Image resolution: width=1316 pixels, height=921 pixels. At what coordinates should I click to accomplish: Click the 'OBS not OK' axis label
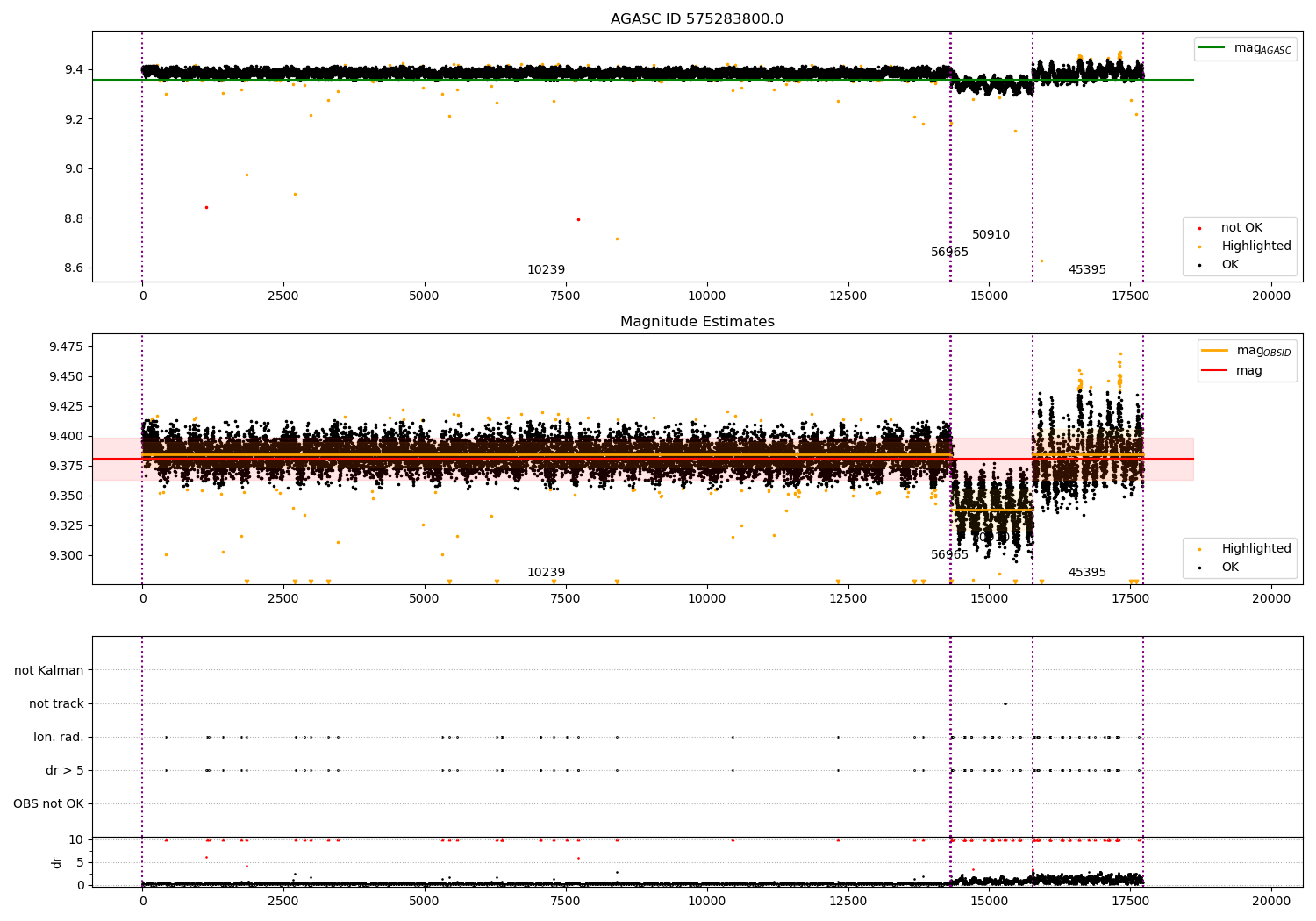coord(48,804)
